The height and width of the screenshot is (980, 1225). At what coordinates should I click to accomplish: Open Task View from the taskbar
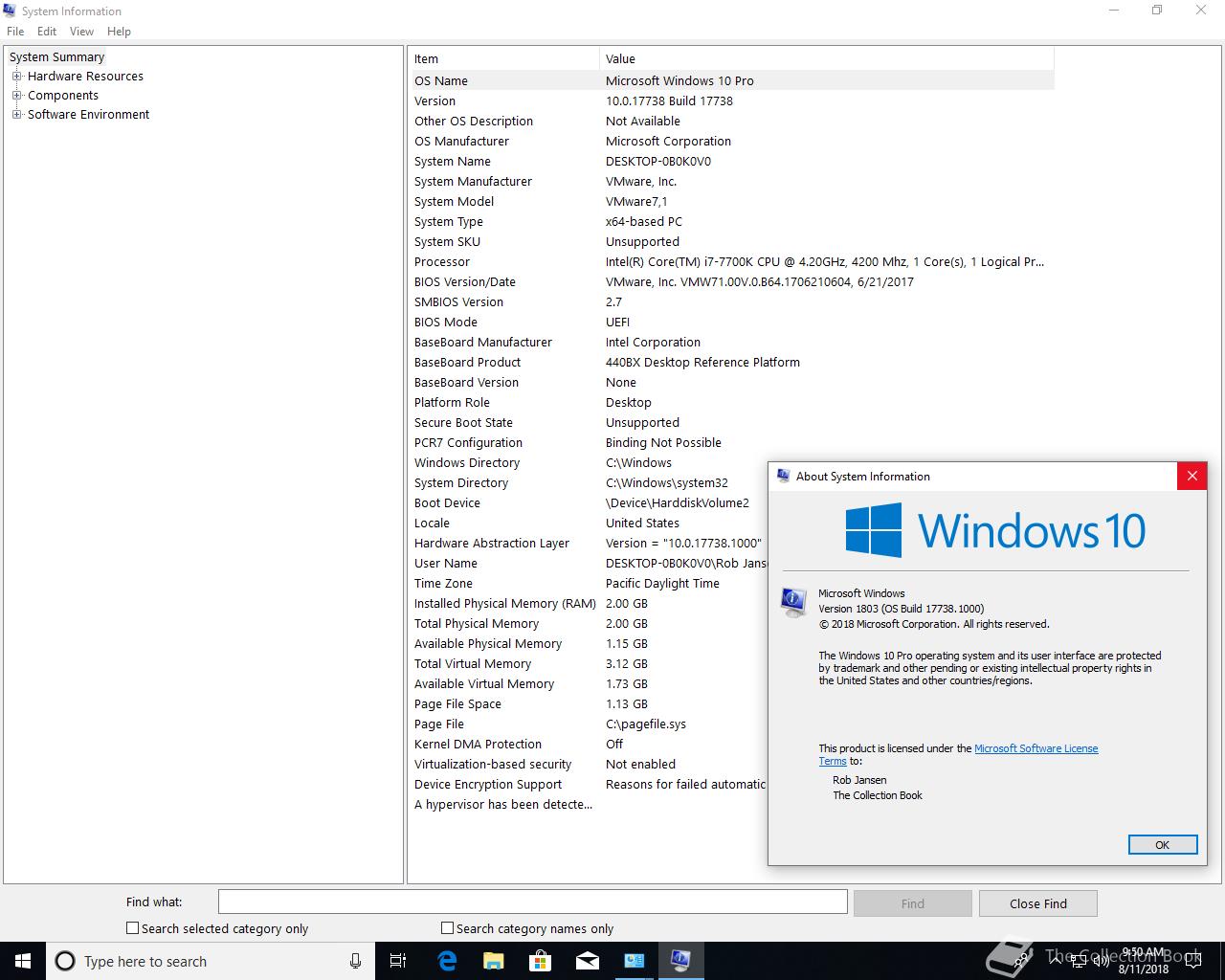[x=398, y=961]
